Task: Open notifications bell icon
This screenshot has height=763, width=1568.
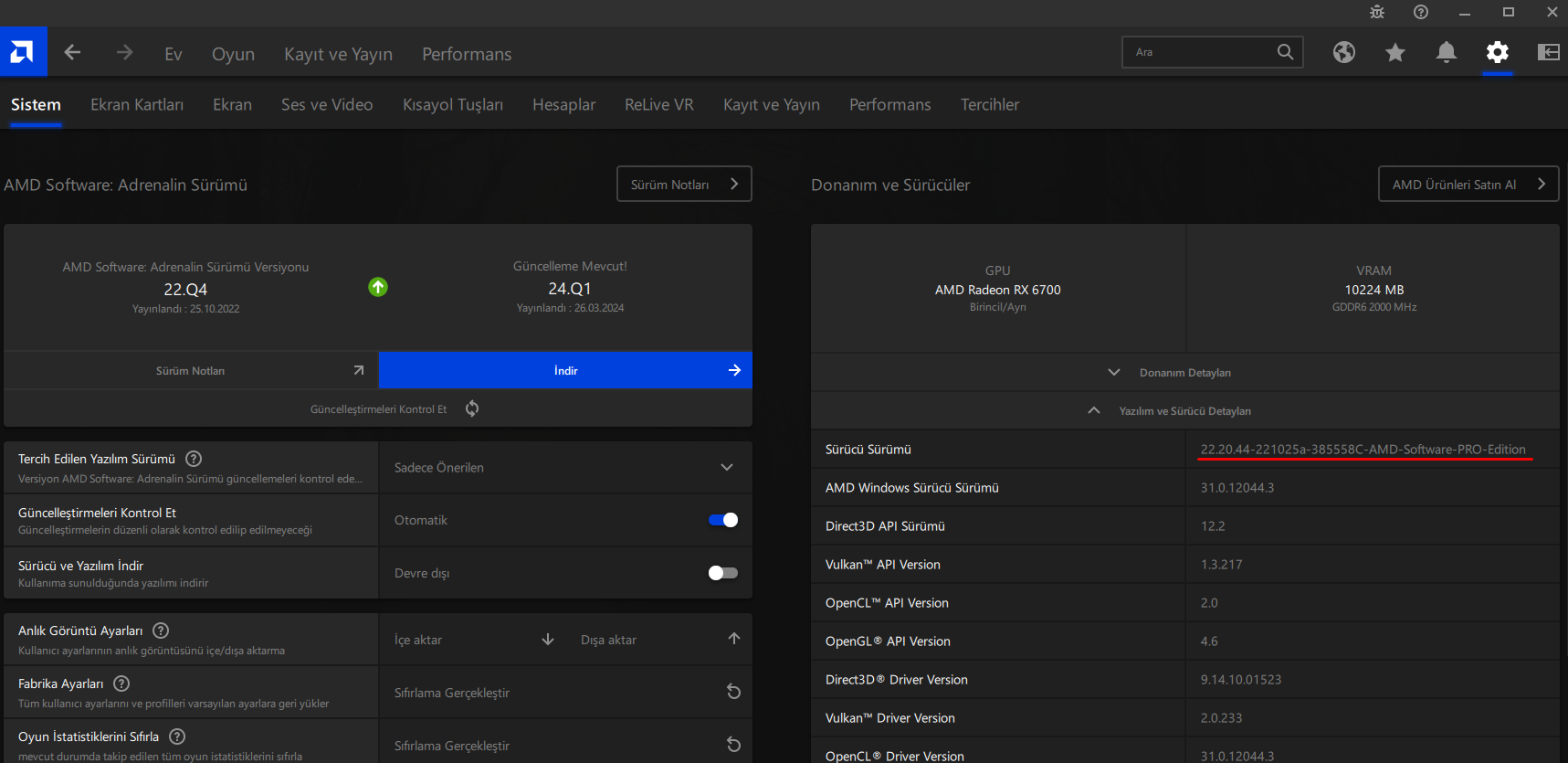Action: pos(1446,52)
